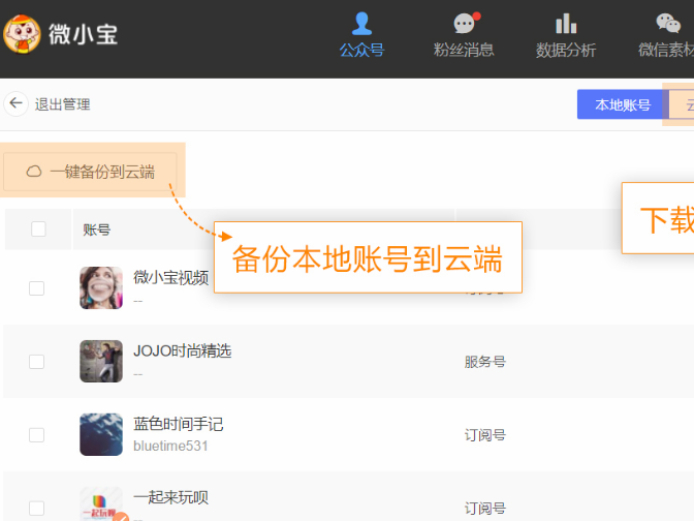Click 退出管理 link
The width and height of the screenshot is (694, 521).
(x=62, y=104)
